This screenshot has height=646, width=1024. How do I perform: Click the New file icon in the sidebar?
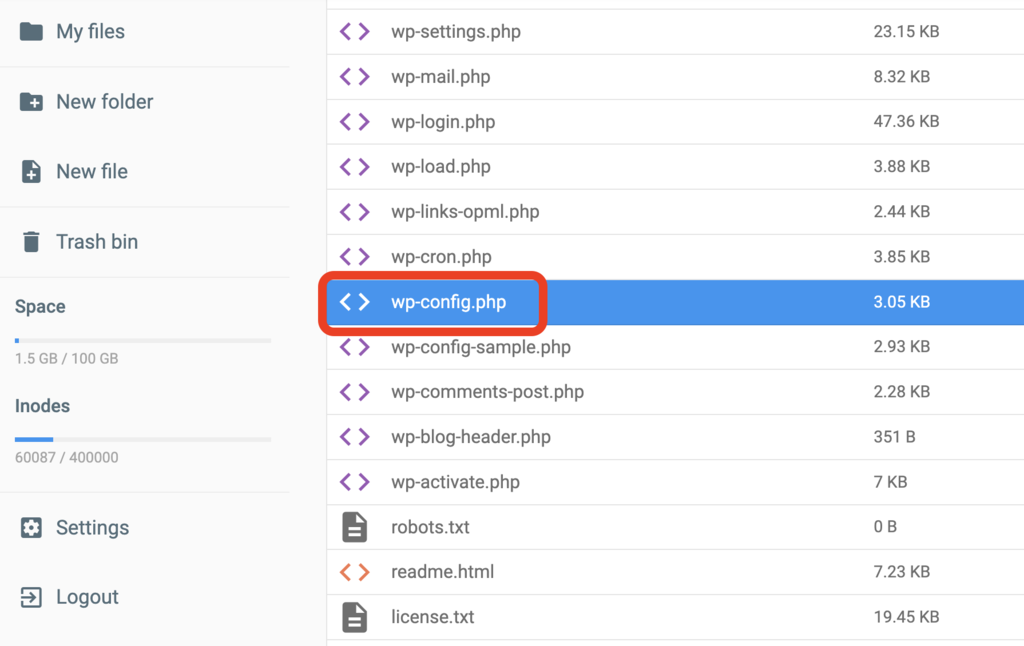(30, 171)
